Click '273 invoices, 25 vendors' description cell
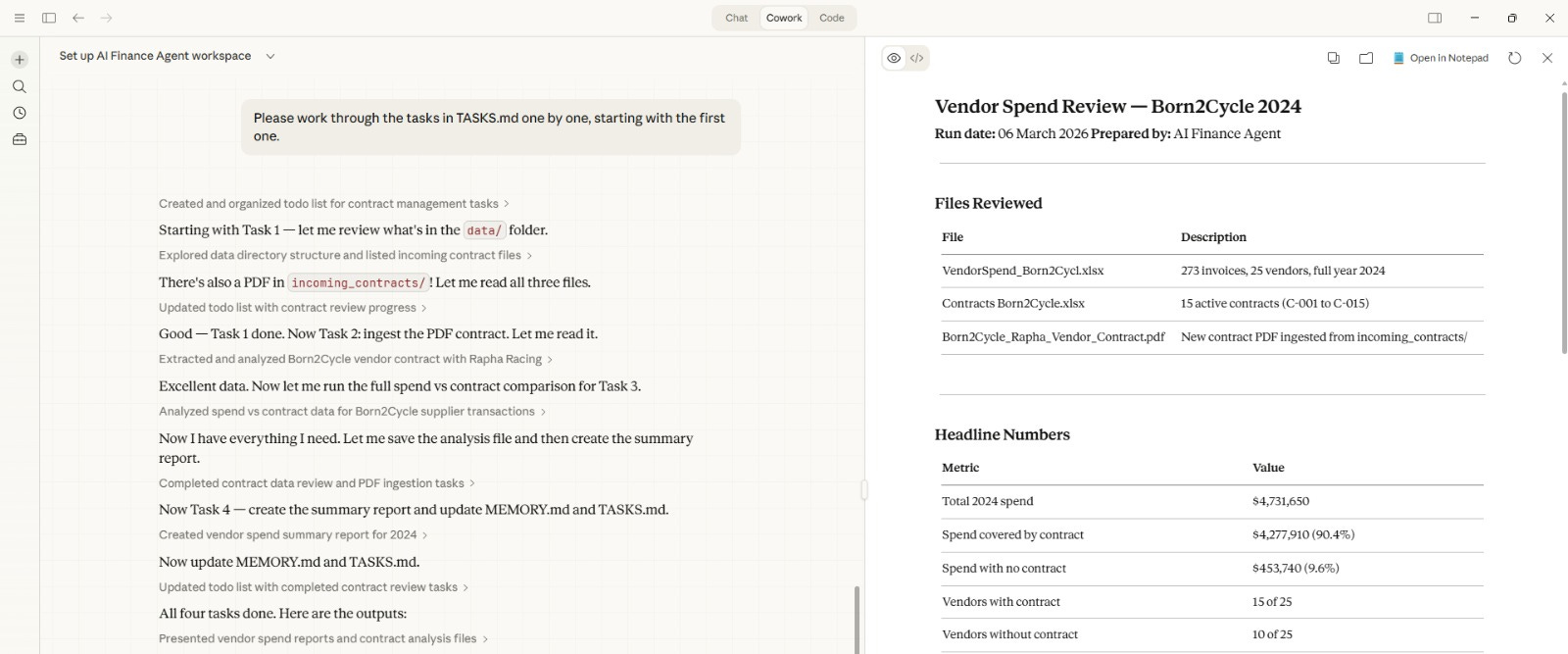1568x654 pixels. 1283,271
